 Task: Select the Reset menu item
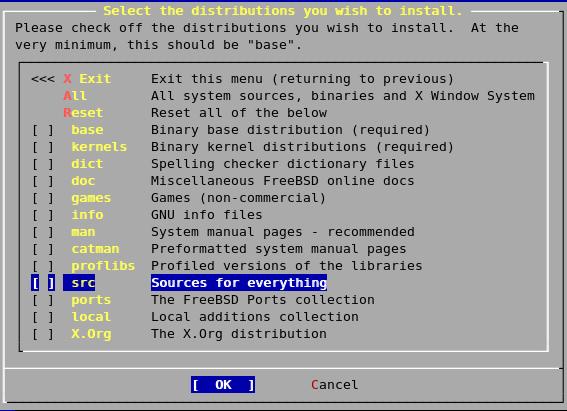83,113
